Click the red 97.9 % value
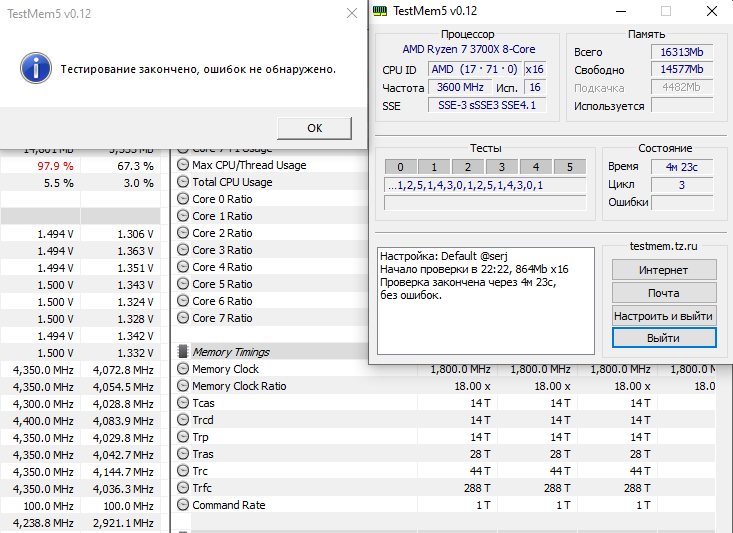The width and height of the screenshot is (733, 533). [x=55, y=166]
